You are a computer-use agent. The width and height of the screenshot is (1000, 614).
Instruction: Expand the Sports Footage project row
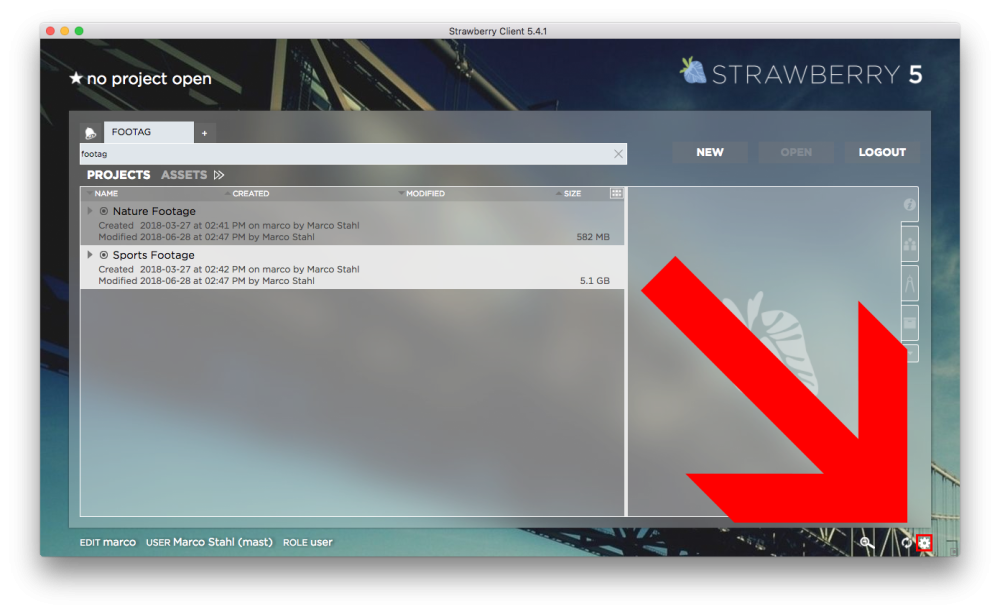pos(90,256)
